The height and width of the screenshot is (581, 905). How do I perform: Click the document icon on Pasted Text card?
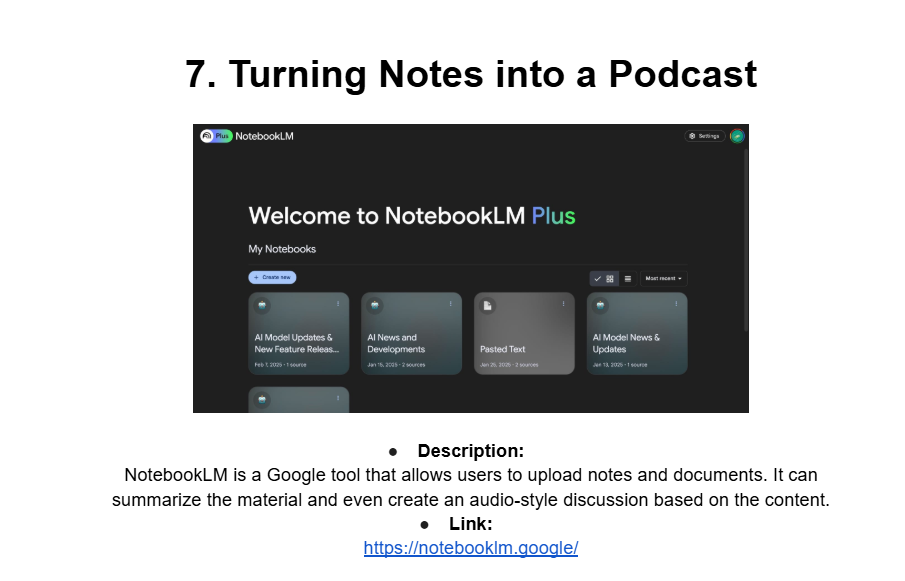(488, 305)
